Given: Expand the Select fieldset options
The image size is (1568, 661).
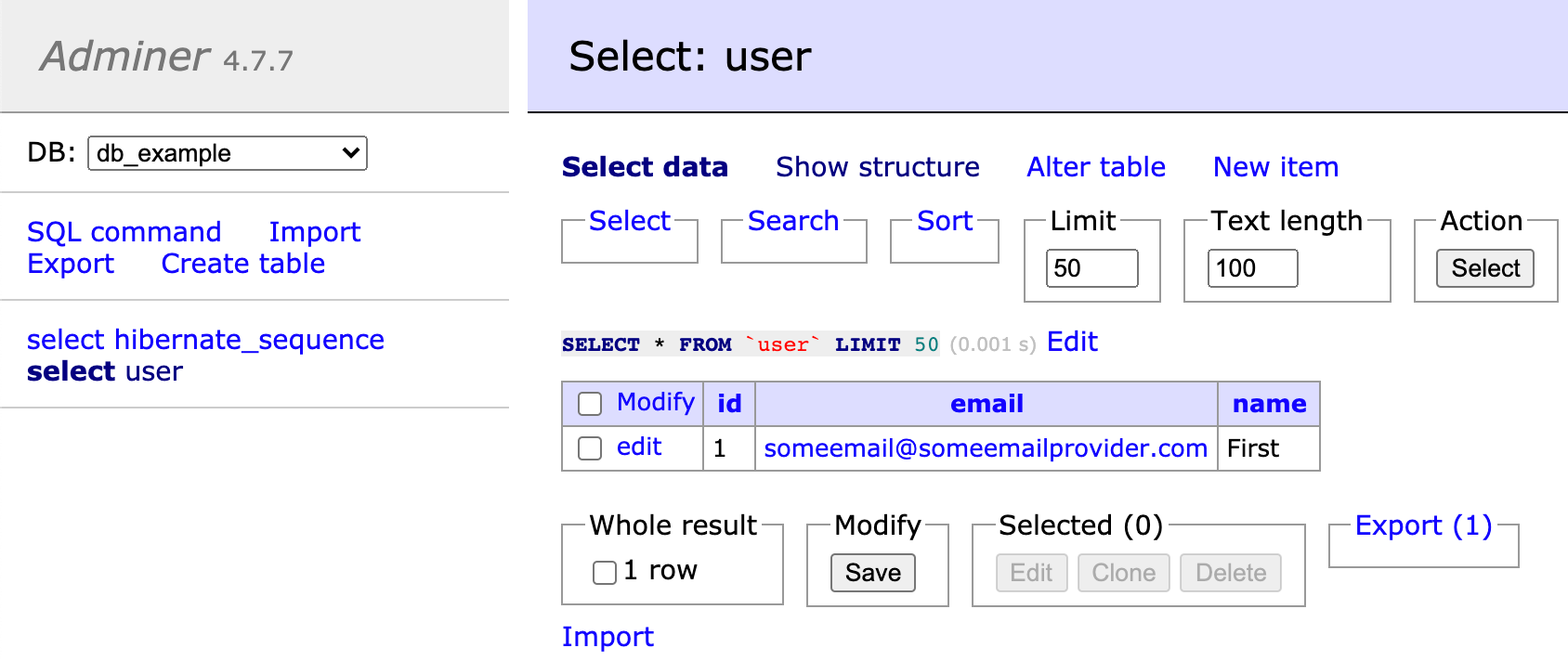Looking at the screenshot, I should 630,221.
